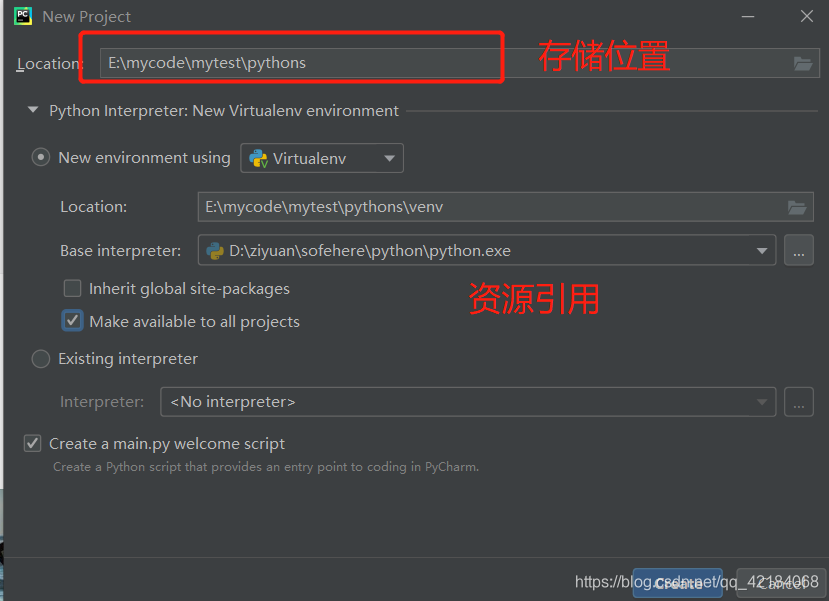Open the No interpreter dropdown

pyautogui.click(x=468, y=402)
